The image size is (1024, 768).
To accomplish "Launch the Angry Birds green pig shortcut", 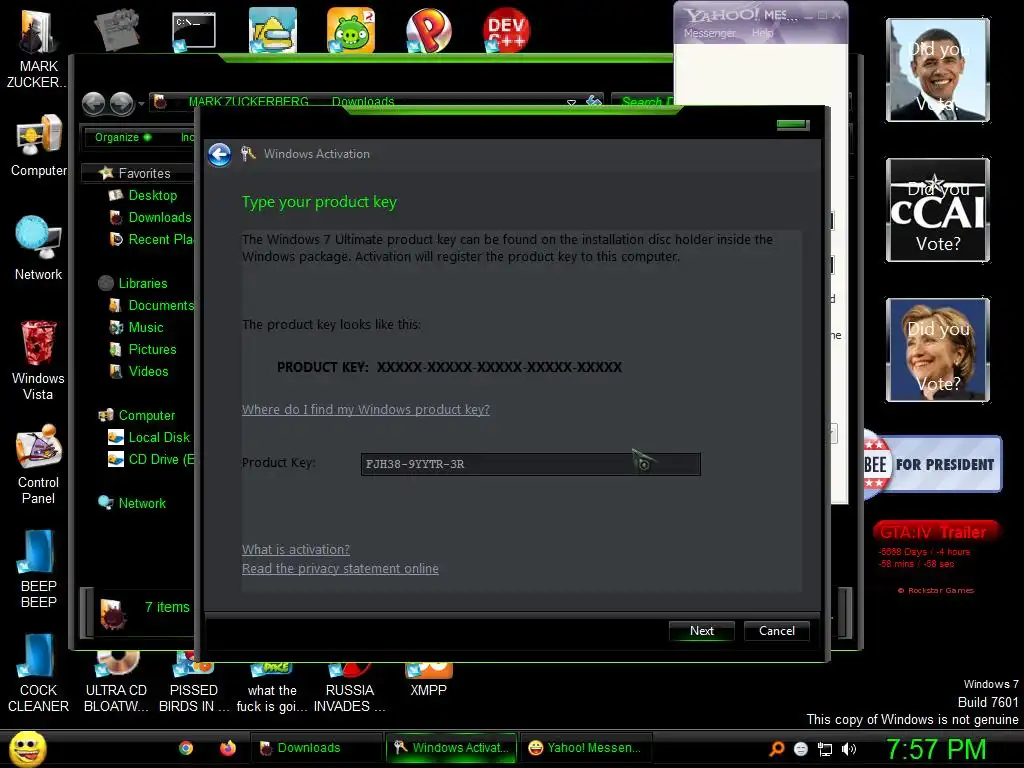I will (x=351, y=30).
